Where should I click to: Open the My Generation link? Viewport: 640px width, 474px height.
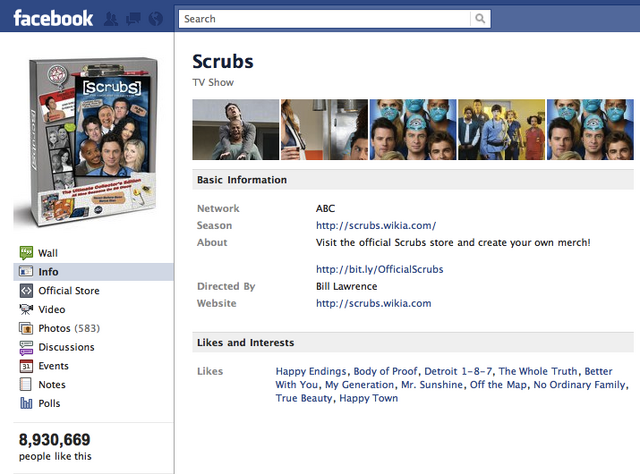pyautogui.click(x=360, y=385)
